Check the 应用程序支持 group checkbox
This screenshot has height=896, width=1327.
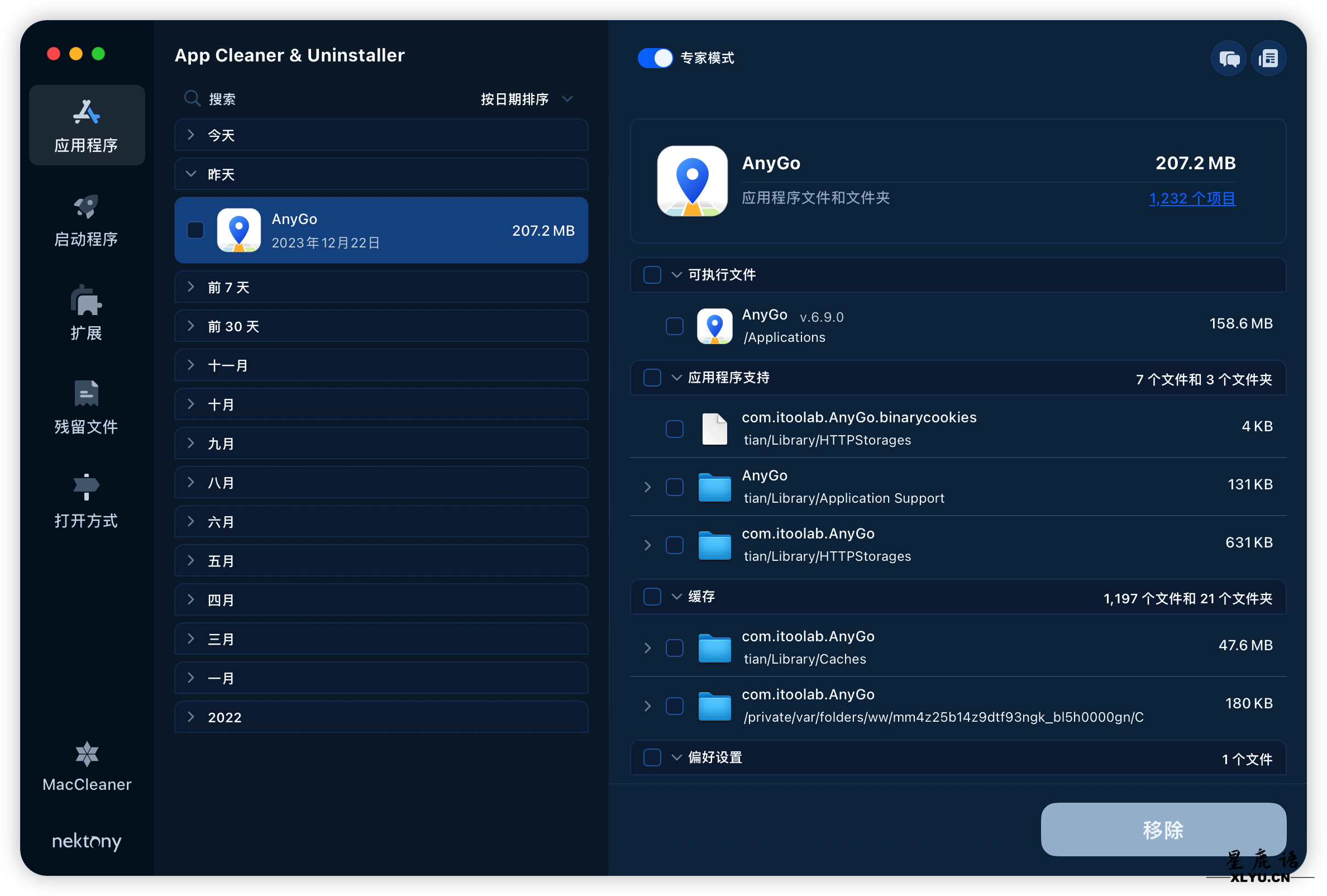[652, 378]
